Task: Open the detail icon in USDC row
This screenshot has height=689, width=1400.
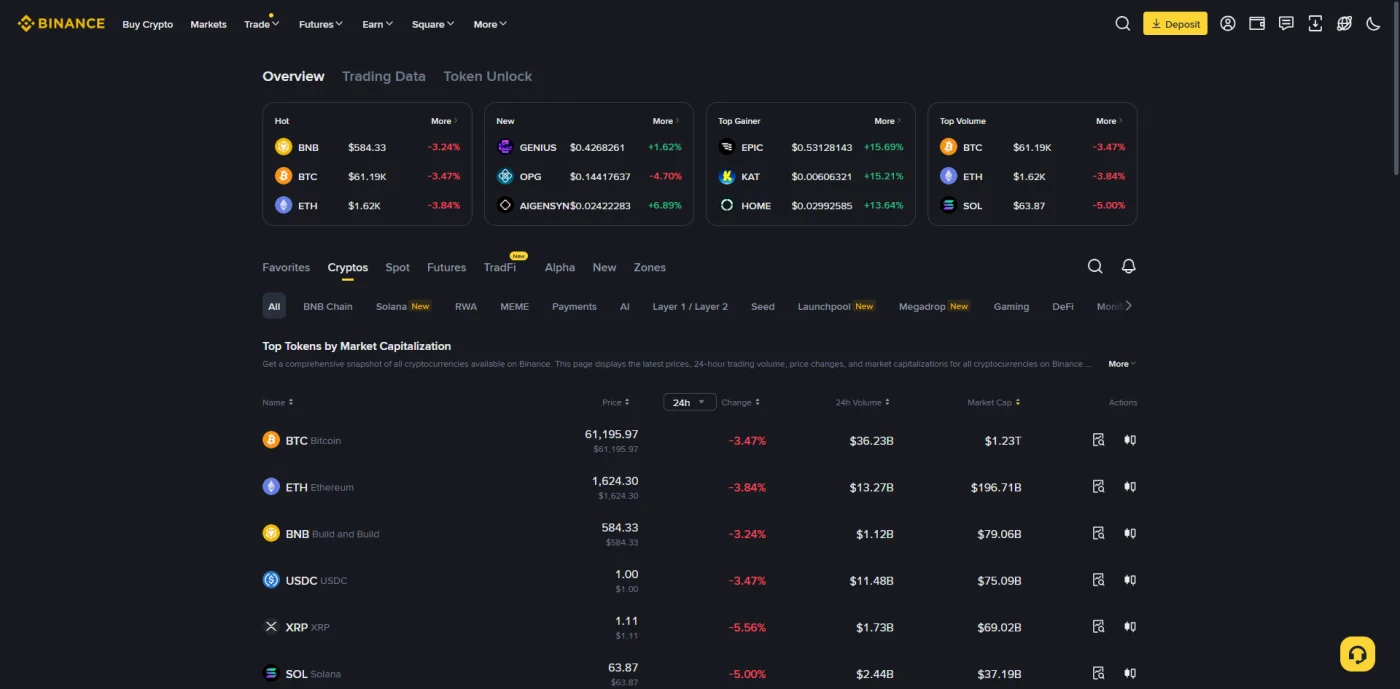Action: click(x=1098, y=580)
